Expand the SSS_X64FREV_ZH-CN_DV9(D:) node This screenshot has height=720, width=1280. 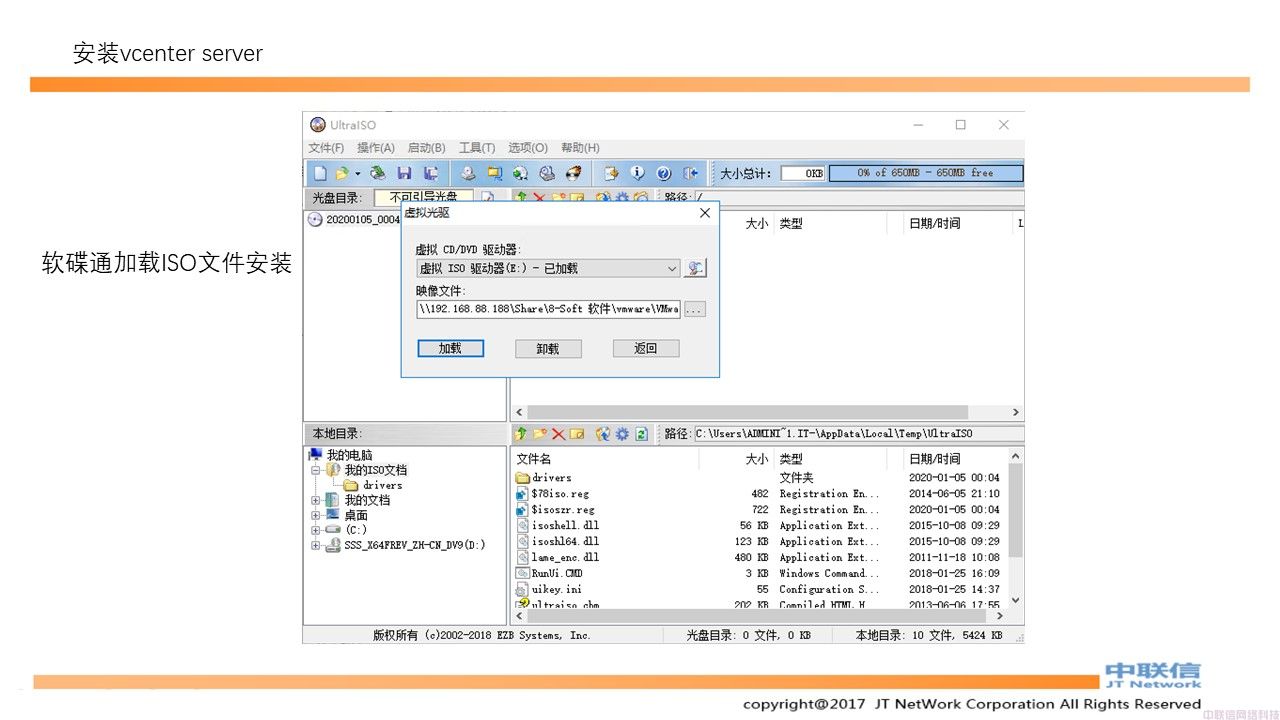(x=316, y=545)
